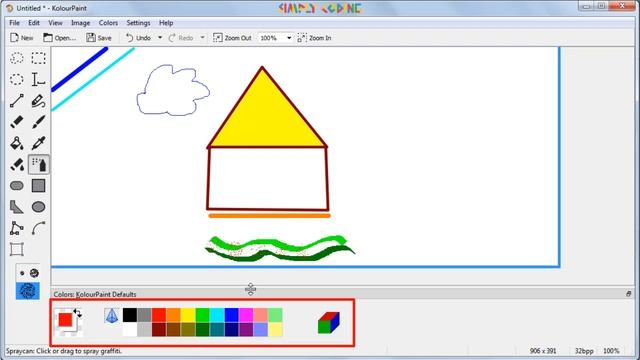Choose the smallest spray size option

[22, 273]
